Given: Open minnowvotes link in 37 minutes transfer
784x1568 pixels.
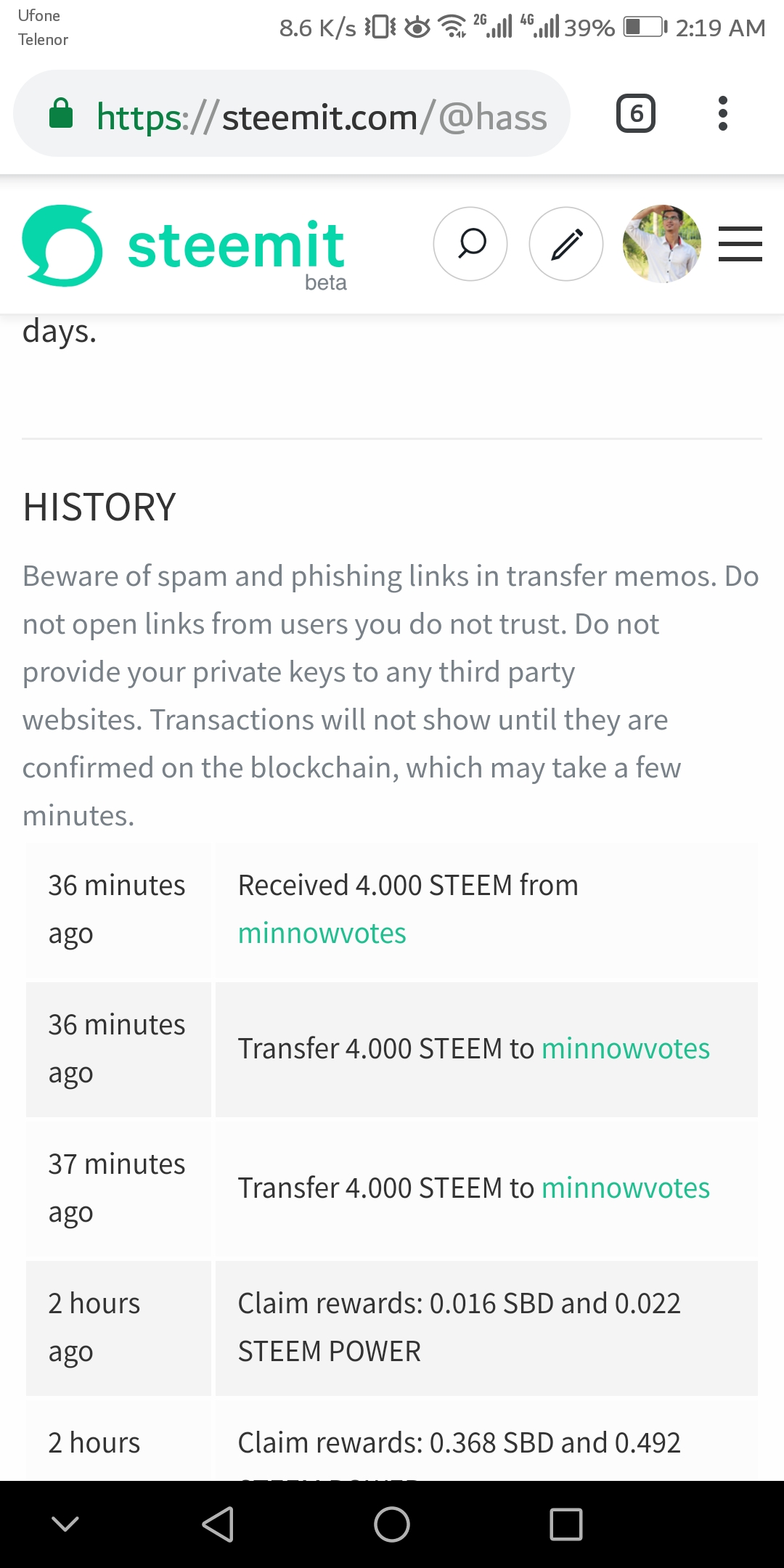Looking at the screenshot, I should [625, 1188].
